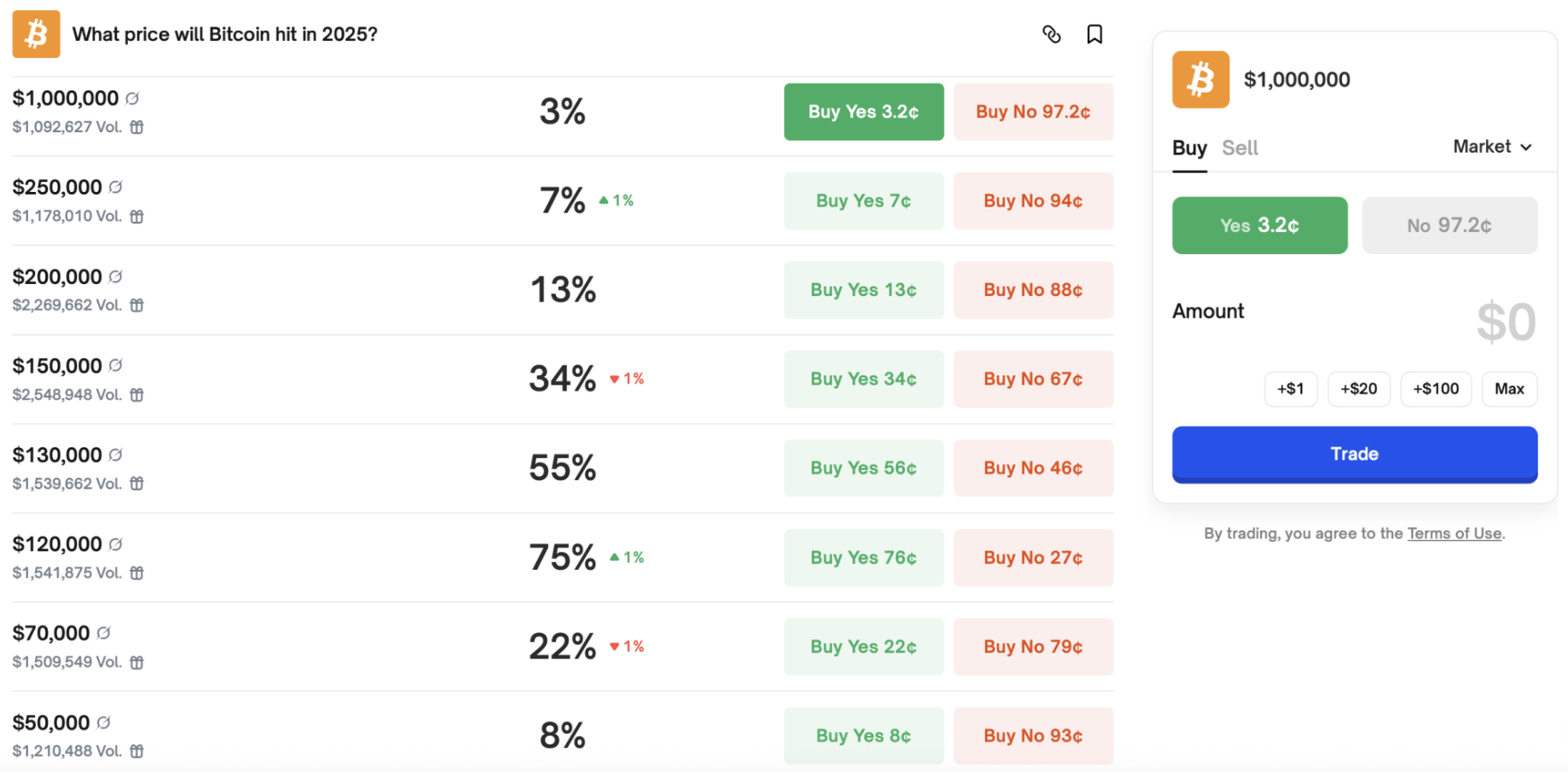
Task: Open the Market order type dropdown
Action: (x=1492, y=147)
